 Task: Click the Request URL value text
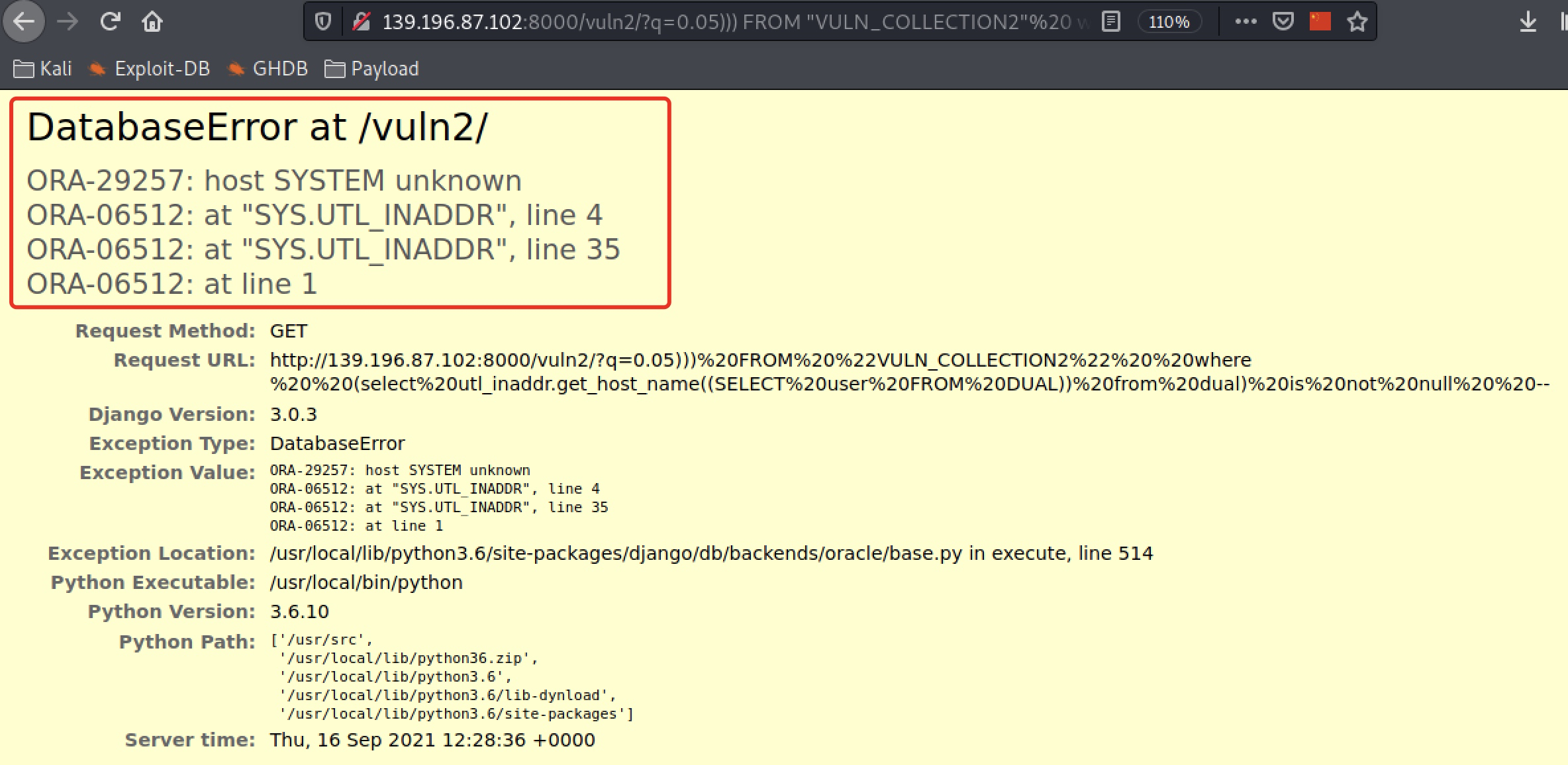click(x=760, y=360)
